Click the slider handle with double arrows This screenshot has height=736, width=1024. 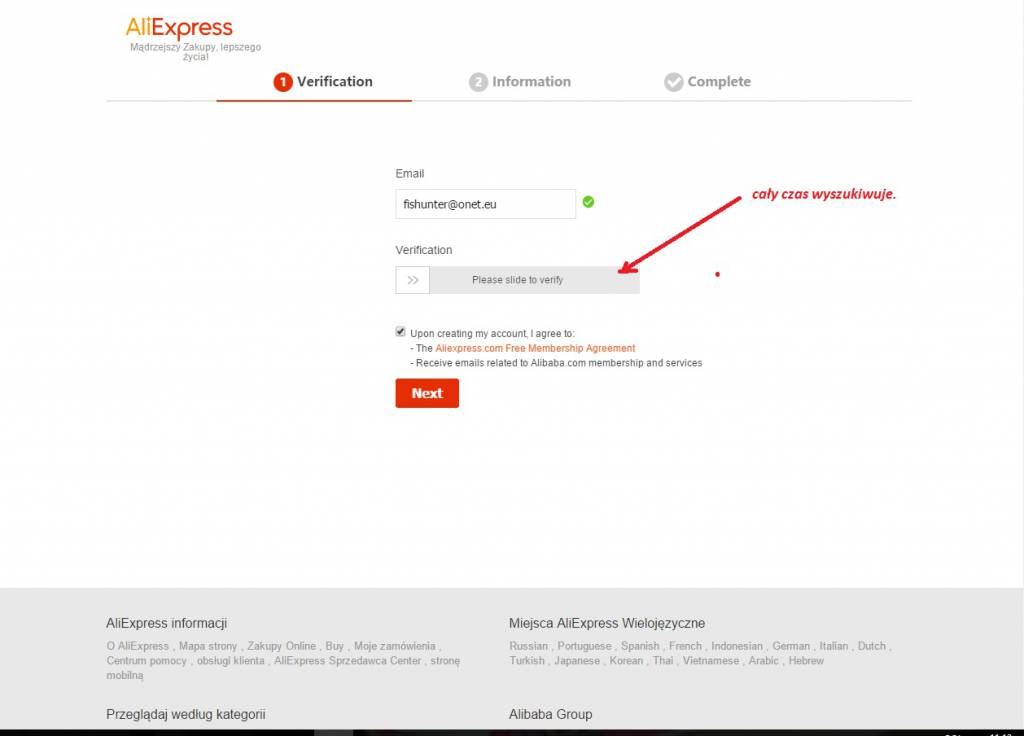413,280
